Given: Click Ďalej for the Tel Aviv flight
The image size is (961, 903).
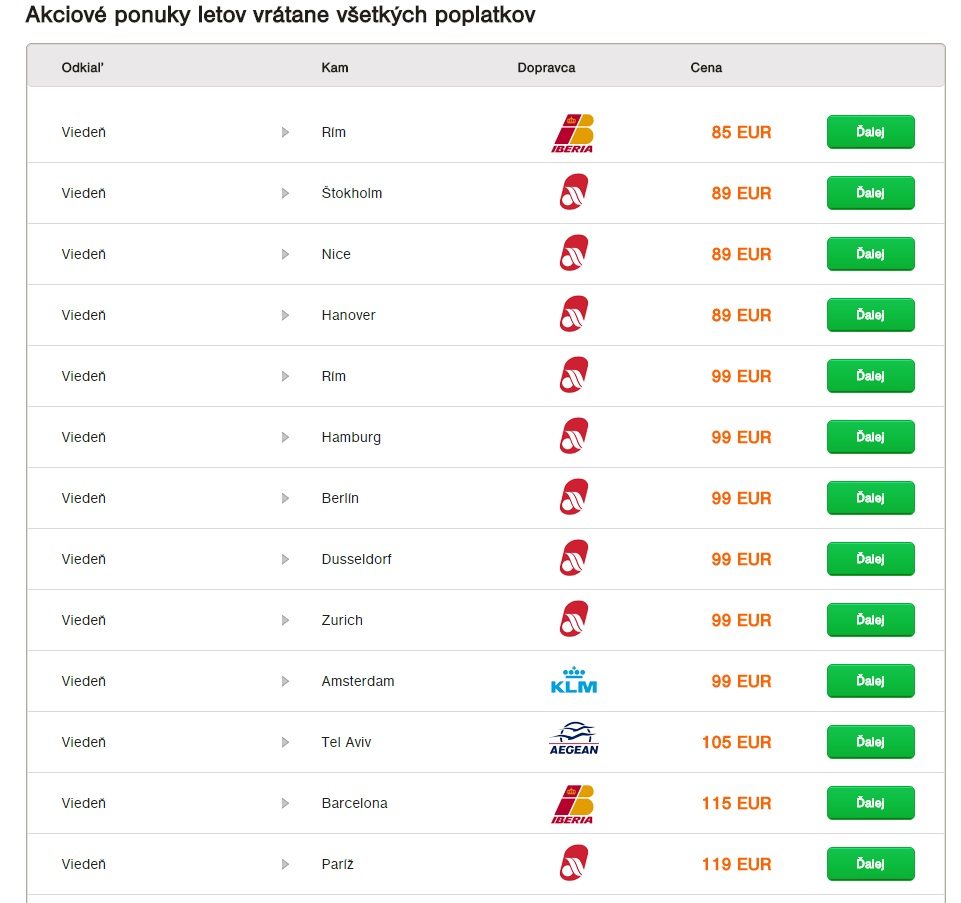Looking at the screenshot, I should pyautogui.click(x=870, y=742).
